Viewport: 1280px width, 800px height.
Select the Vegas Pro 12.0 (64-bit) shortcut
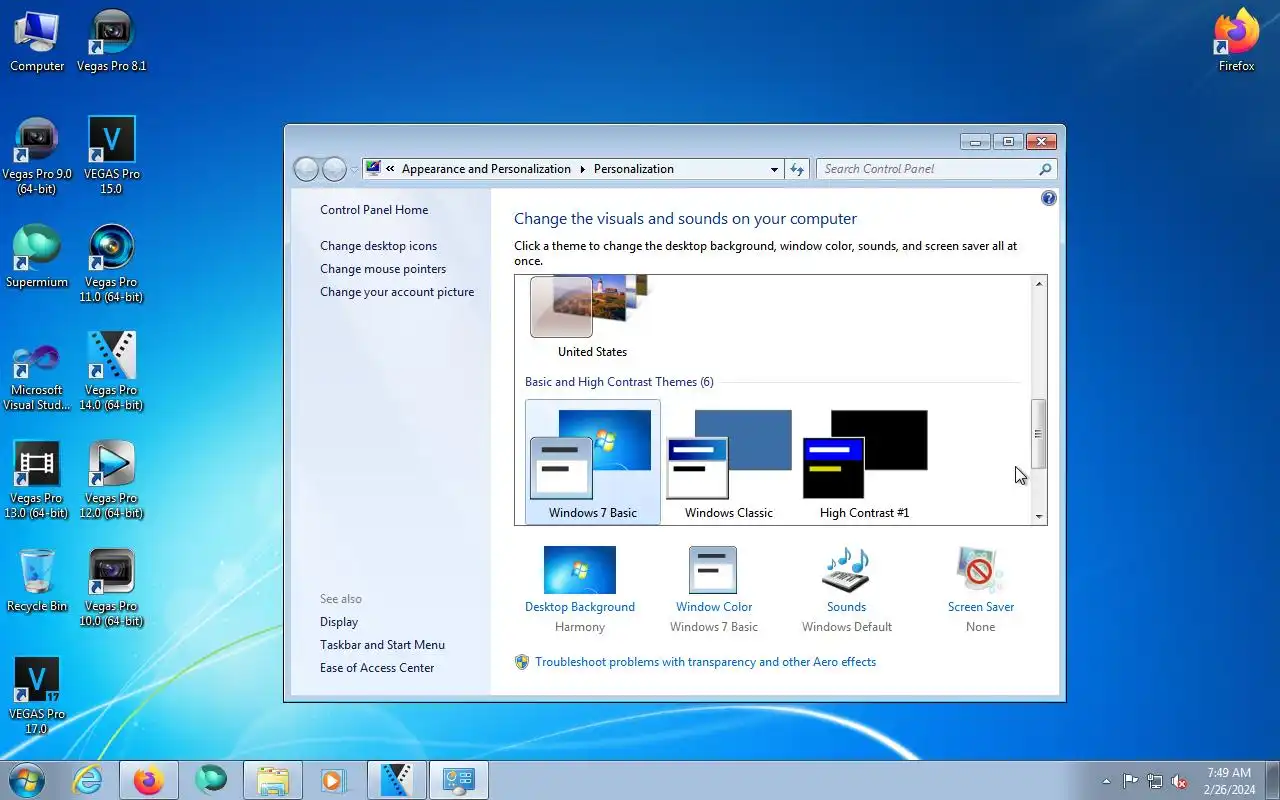click(112, 480)
